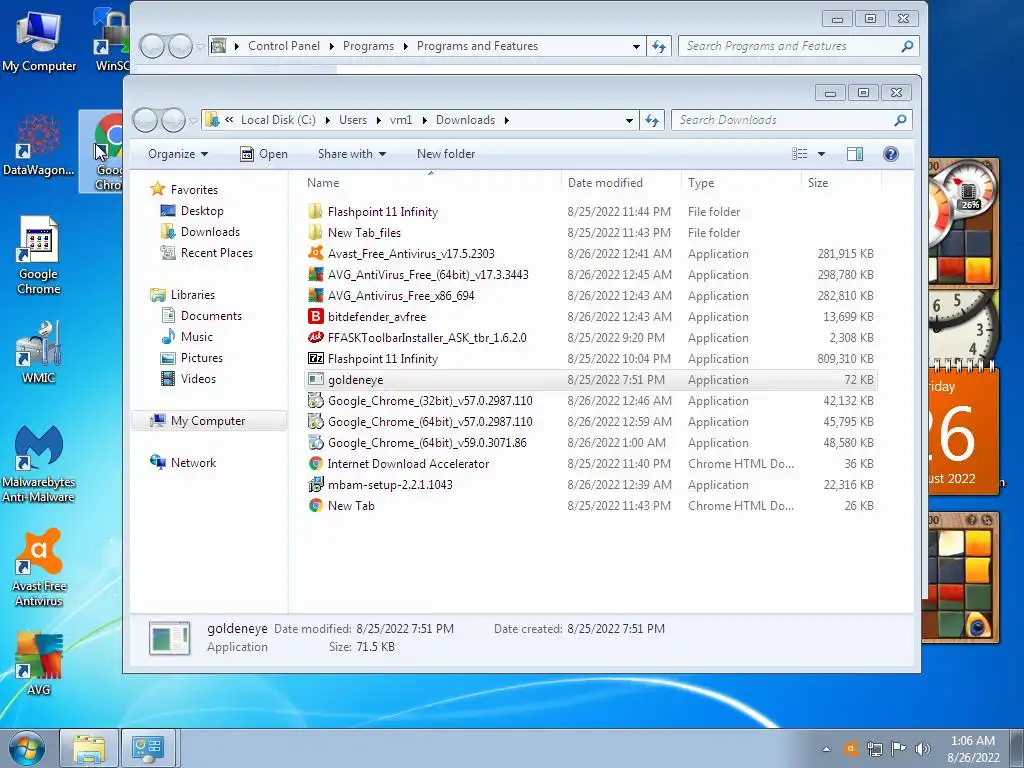The image size is (1024, 768).
Task: Select Desktop under Favorites
Action: coord(192,210)
